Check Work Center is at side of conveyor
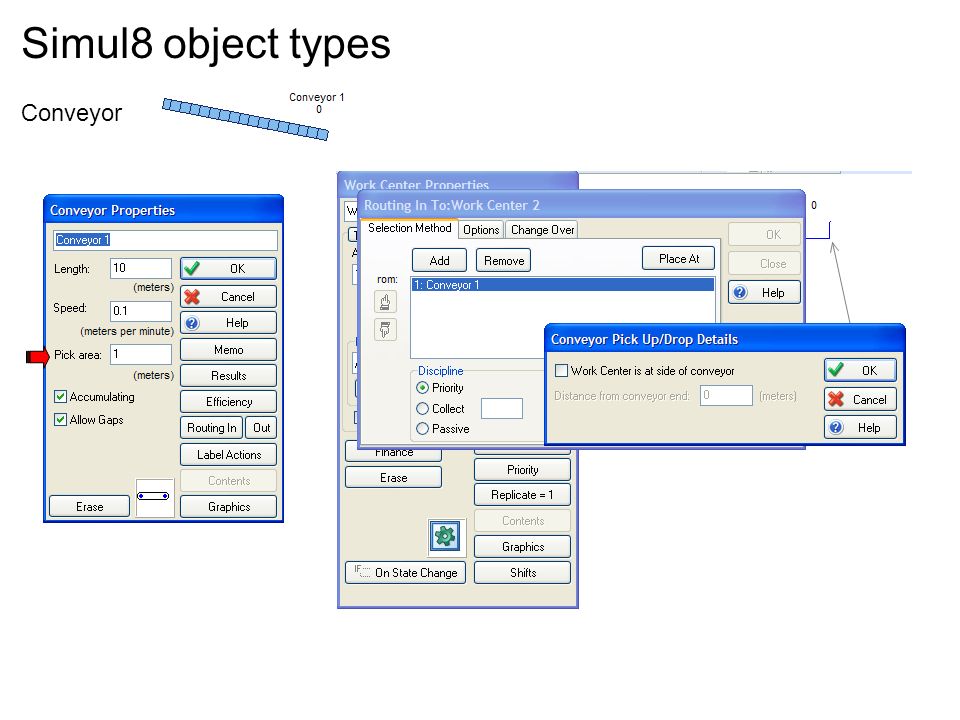 (x=561, y=370)
